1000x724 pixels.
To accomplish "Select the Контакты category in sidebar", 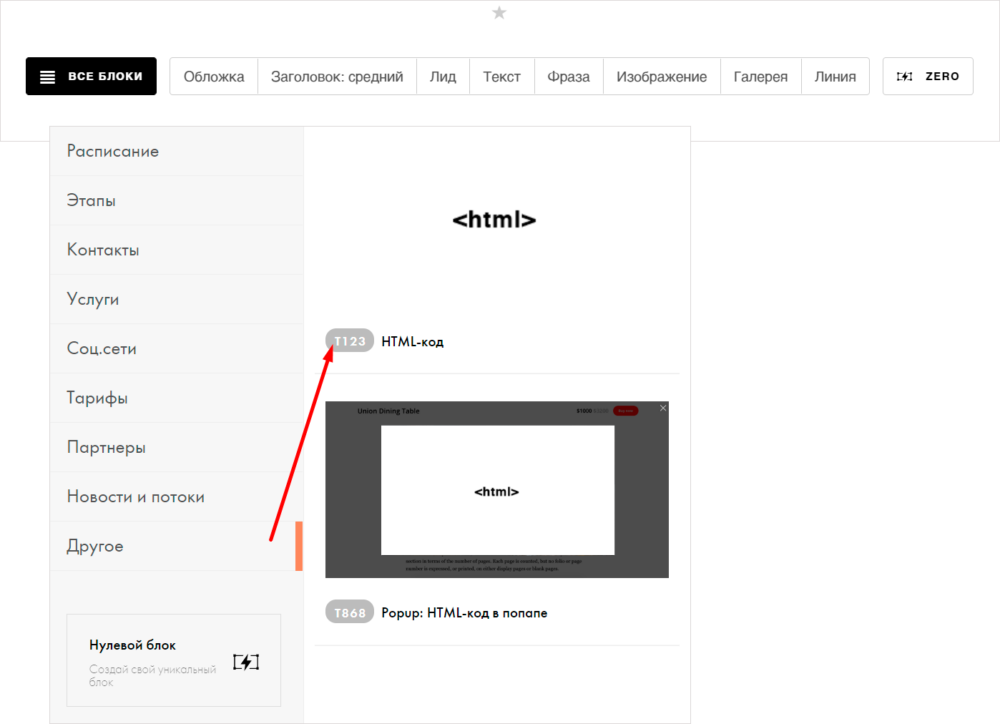I will 103,250.
